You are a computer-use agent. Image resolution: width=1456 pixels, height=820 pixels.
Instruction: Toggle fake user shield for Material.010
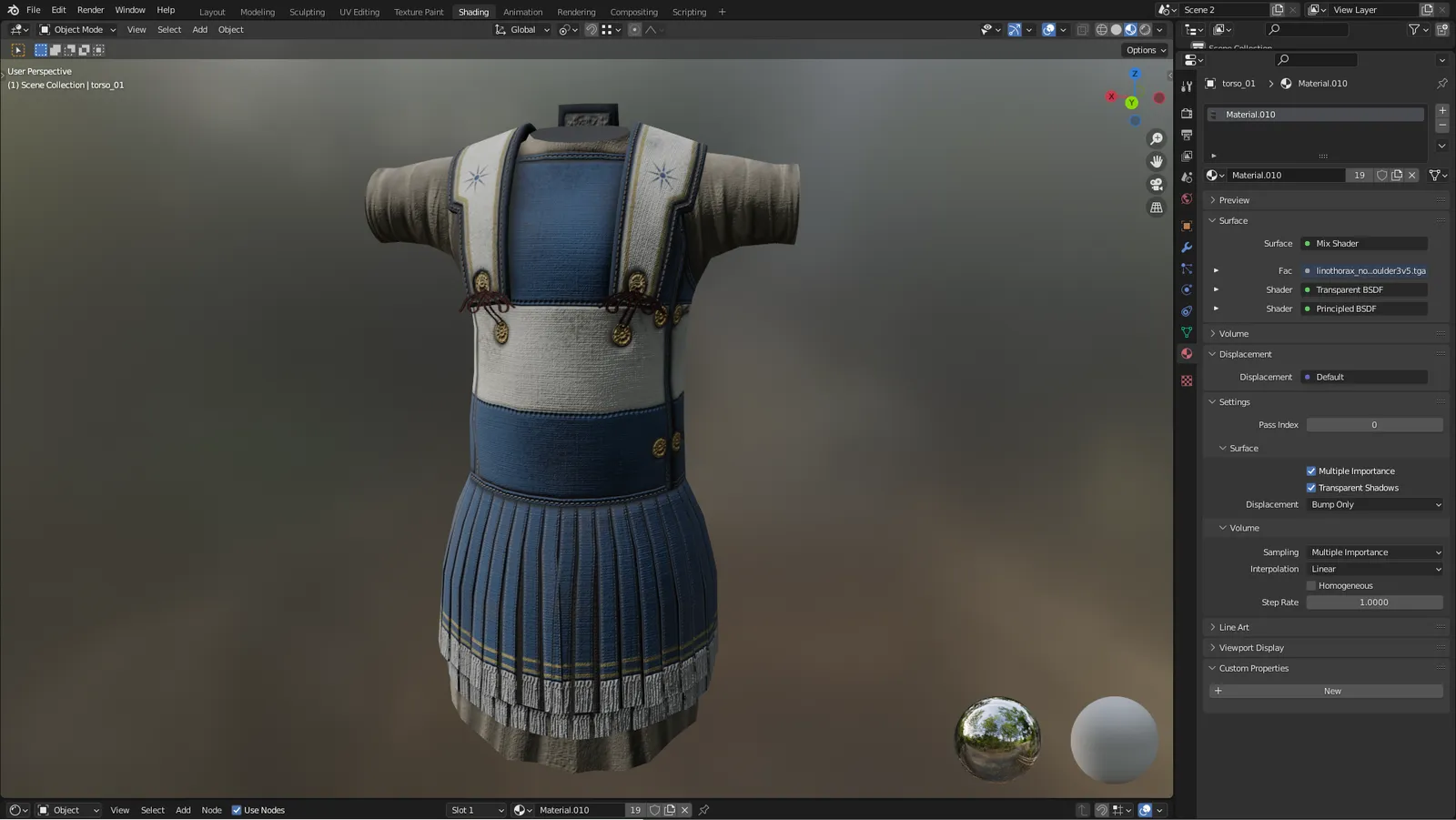(1381, 175)
